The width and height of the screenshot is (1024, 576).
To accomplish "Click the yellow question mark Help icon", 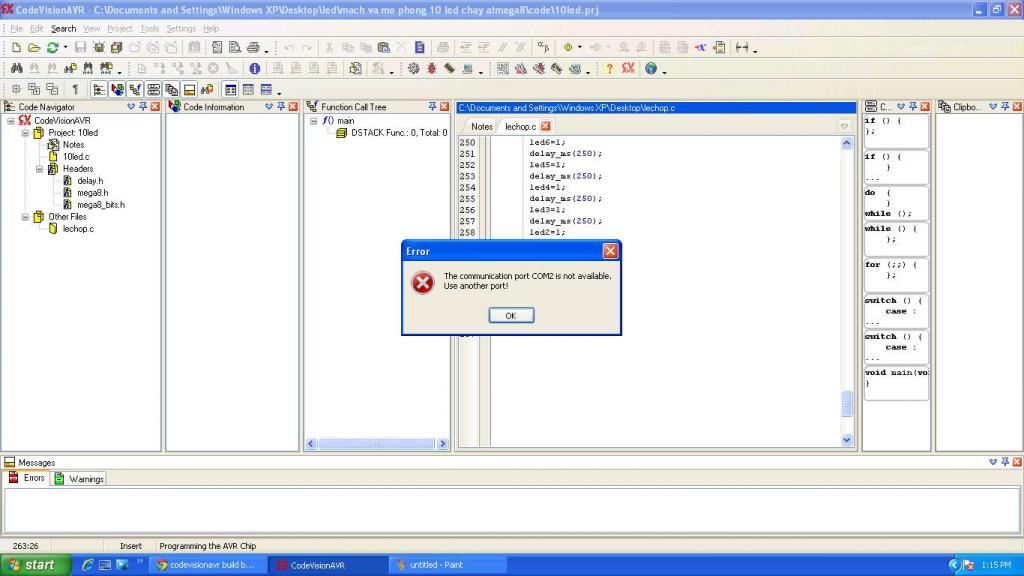I will 609,69.
